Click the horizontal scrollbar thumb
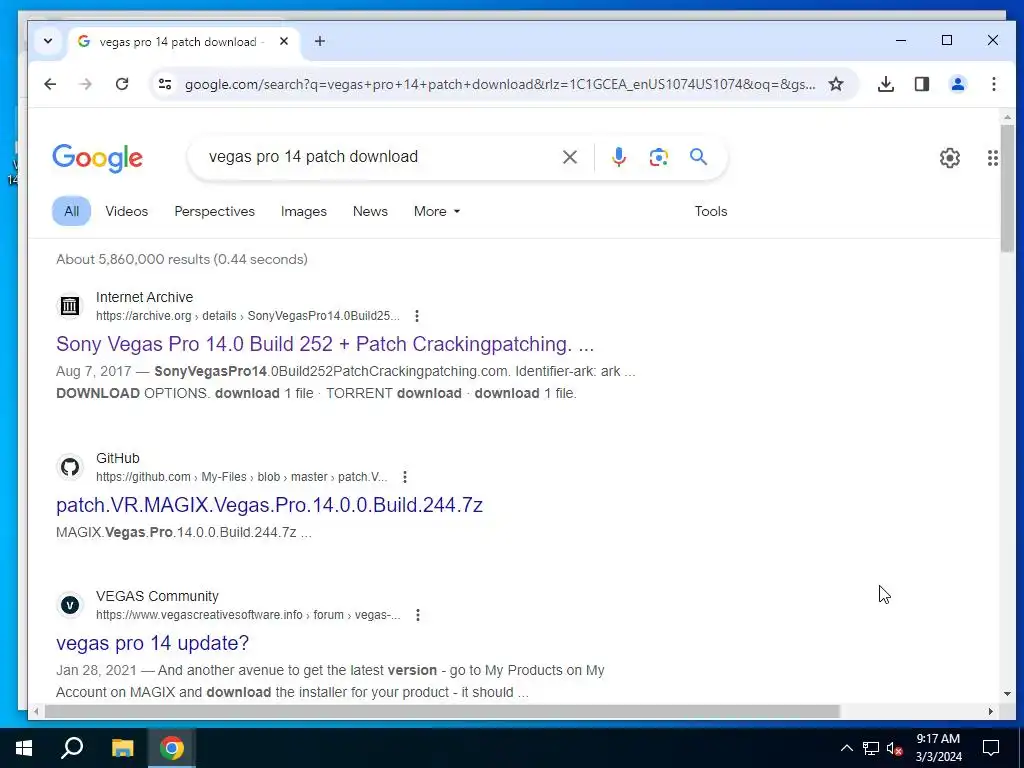This screenshot has height=768, width=1024. [x=442, y=711]
